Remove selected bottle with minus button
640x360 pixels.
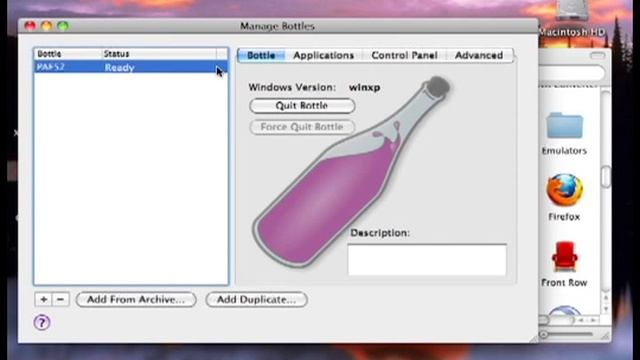coord(60,299)
